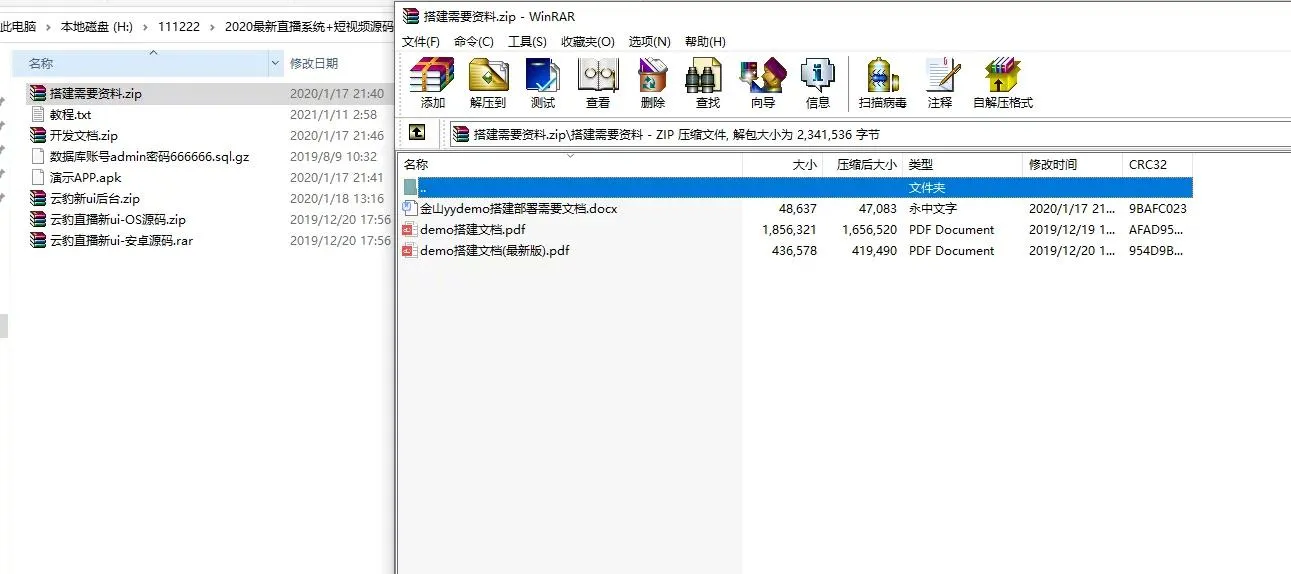Image resolution: width=1291 pixels, height=574 pixels.
Task: Click size value 1,856,321
Action: [789, 229]
